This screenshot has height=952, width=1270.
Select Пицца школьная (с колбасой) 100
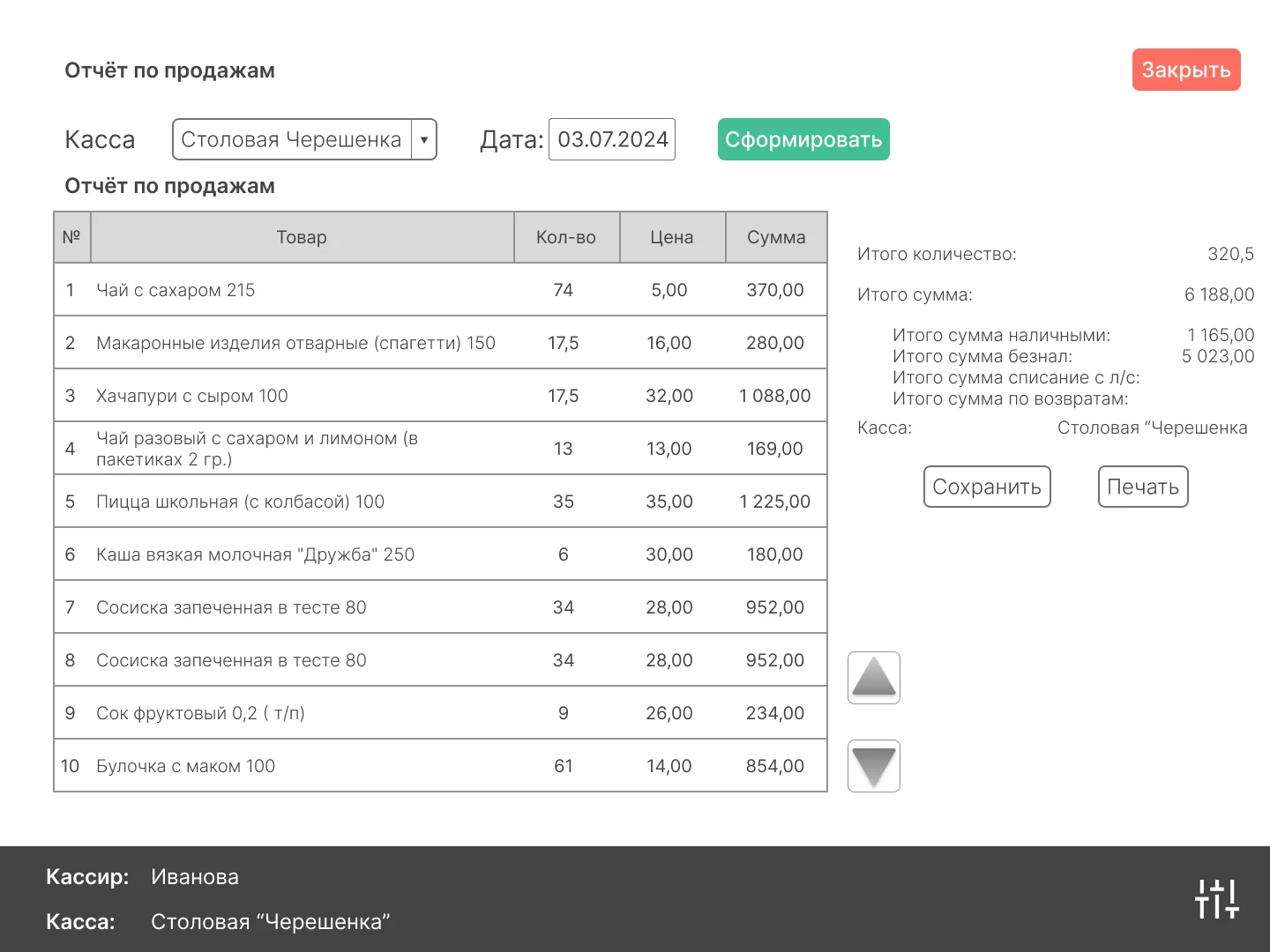440,502
